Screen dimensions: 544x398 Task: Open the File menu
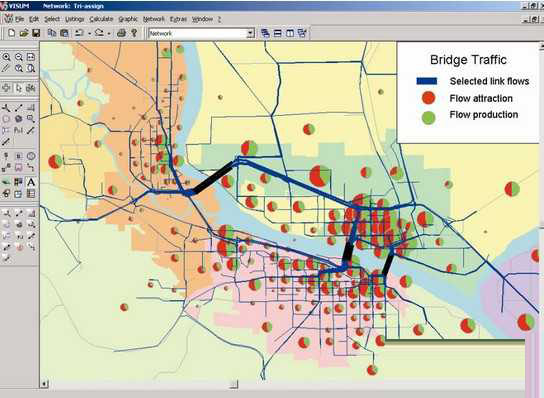pos(19,19)
